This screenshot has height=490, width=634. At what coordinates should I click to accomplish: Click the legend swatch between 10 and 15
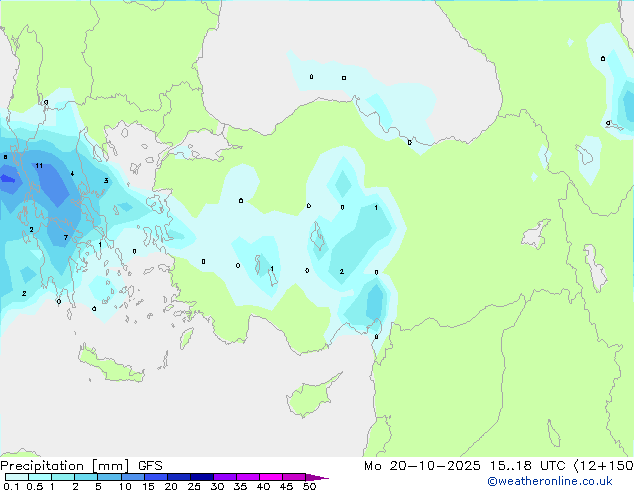tap(132, 477)
